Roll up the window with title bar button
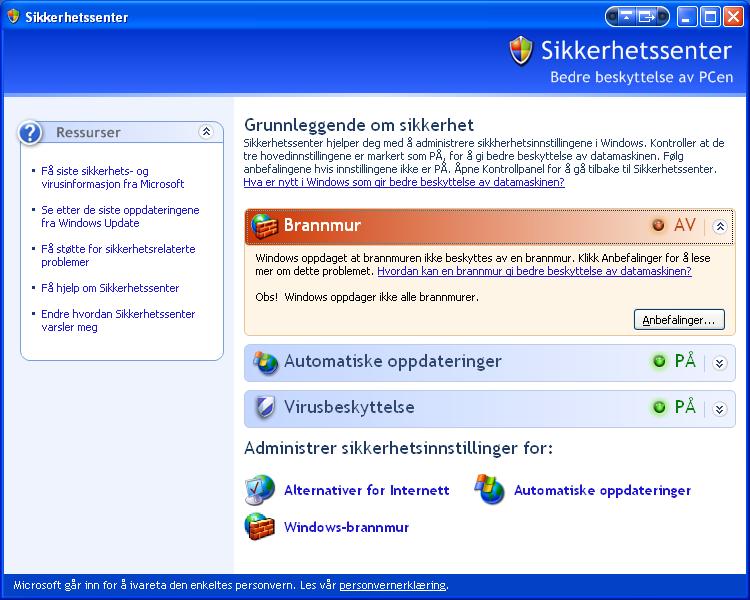750x600 pixels. pos(626,17)
